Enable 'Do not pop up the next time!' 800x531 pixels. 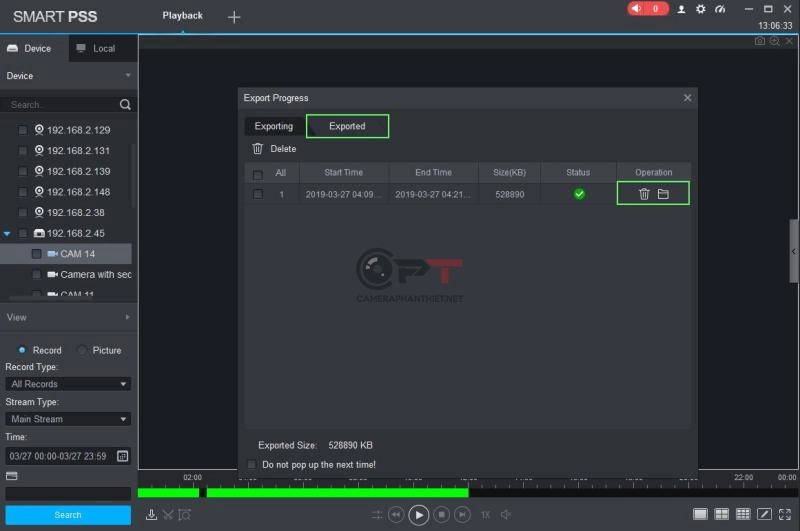[252, 465]
